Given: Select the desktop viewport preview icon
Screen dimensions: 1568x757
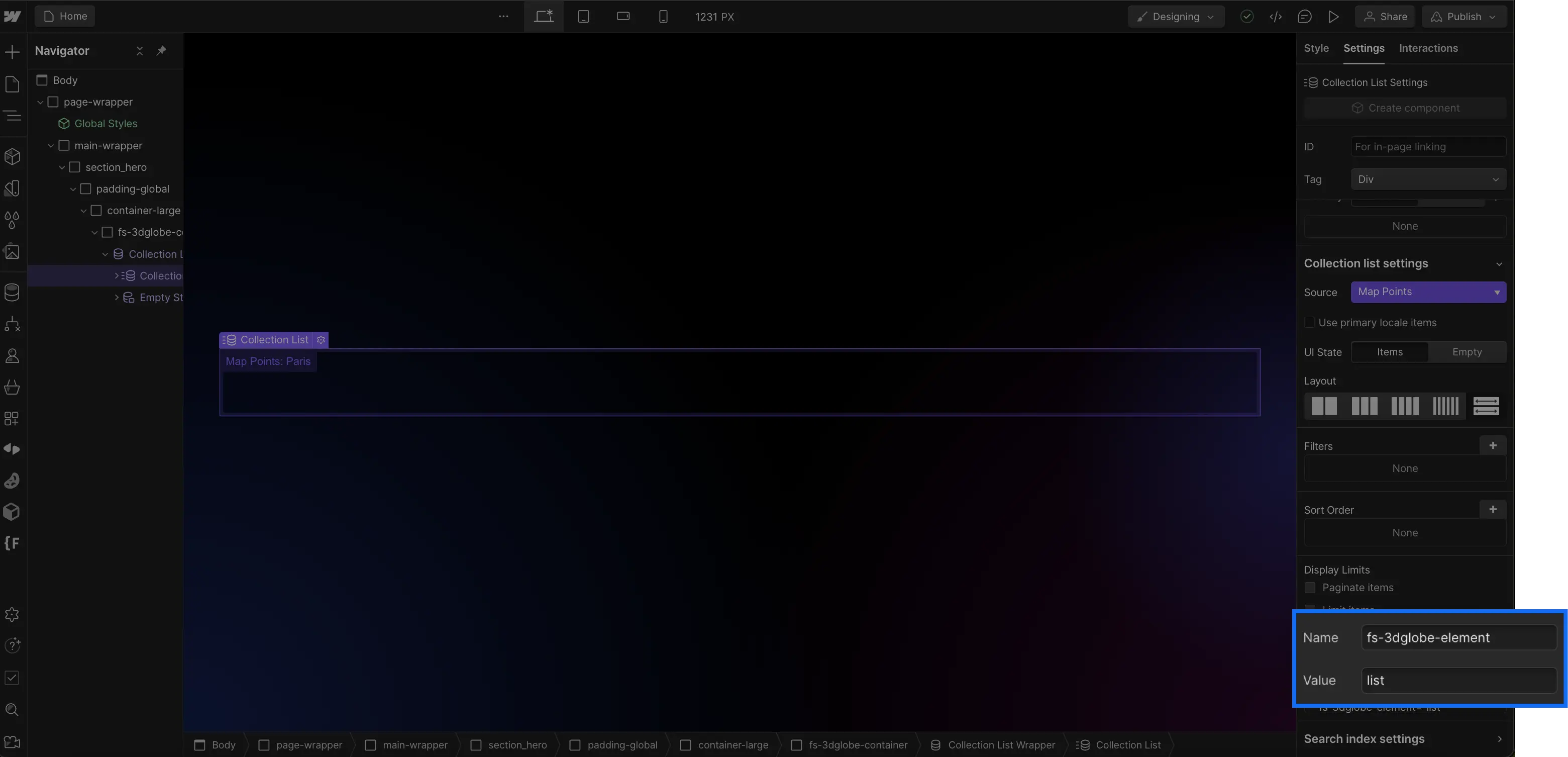Looking at the screenshot, I should 544,16.
